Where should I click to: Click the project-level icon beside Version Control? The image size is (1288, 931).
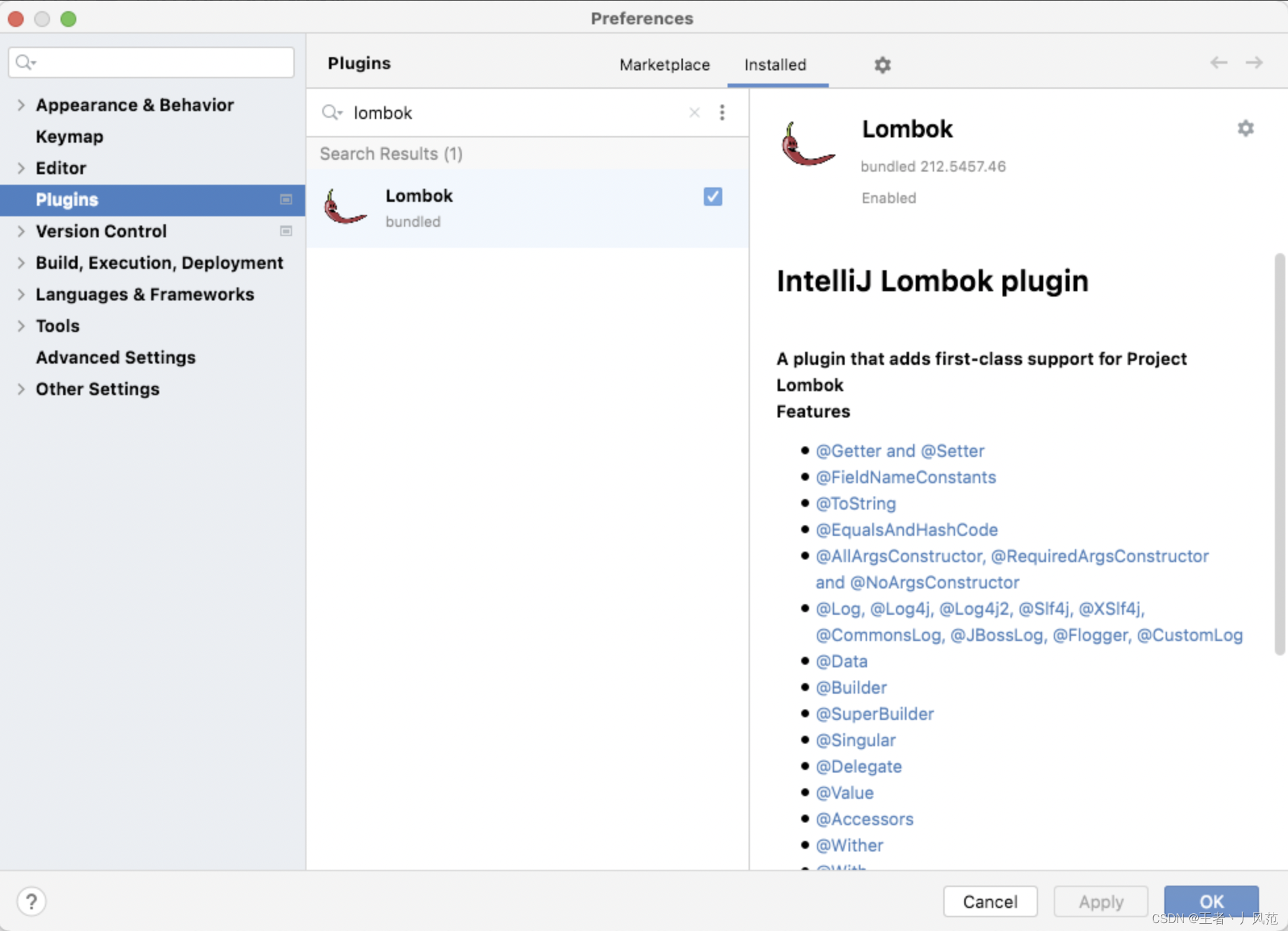tap(285, 231)
